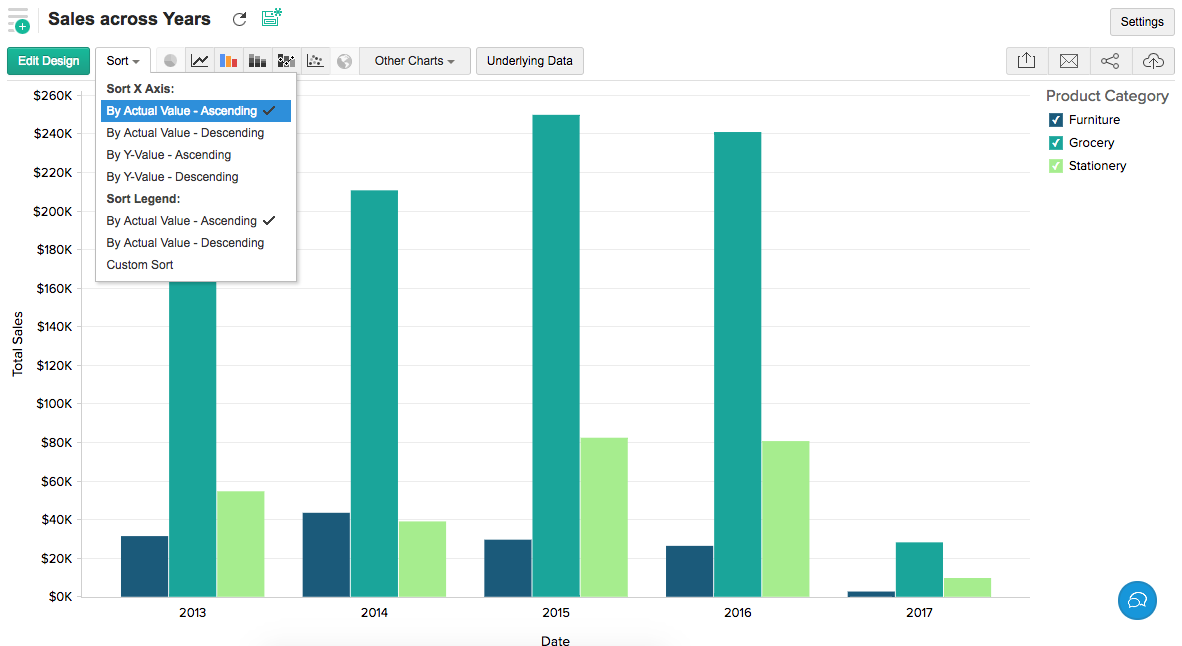1182x646 pixels.
Task: Open the Underlying Data view
Action: (530, 60)
